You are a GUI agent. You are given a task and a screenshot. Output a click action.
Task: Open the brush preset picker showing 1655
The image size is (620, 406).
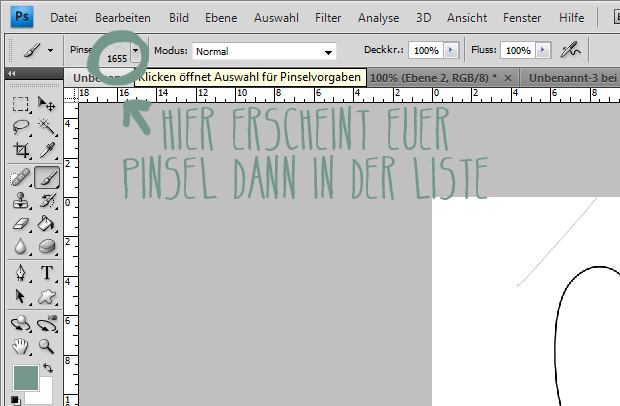(x=135, y=57)
